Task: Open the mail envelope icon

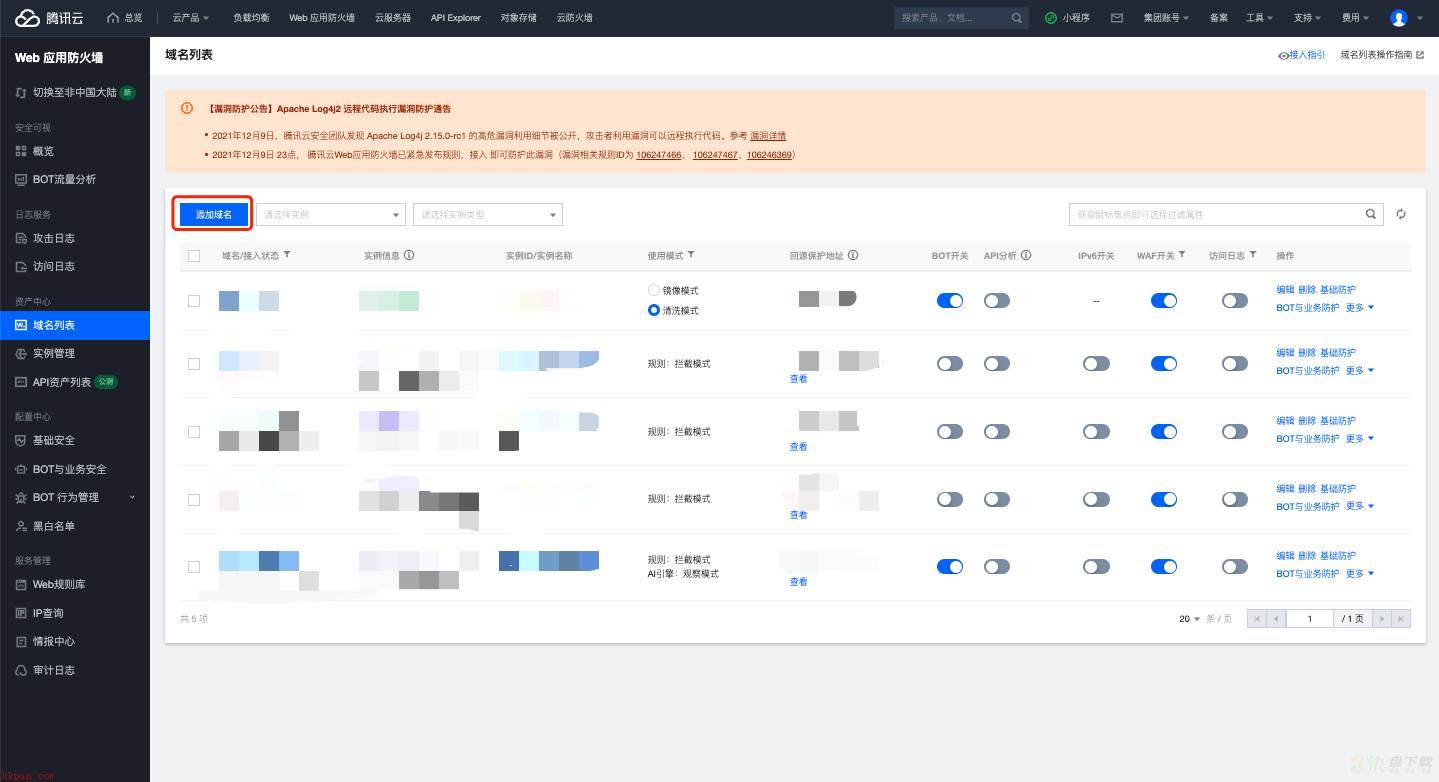Action: pos(1117,18)
